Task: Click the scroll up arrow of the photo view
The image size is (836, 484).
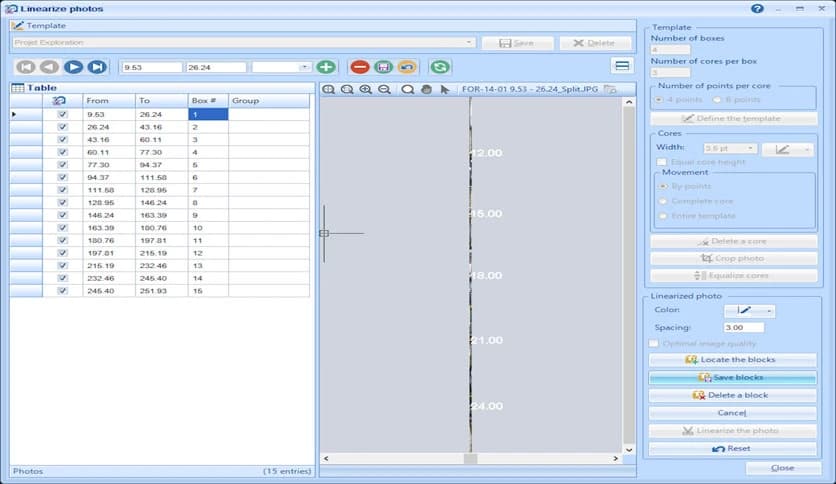Action: pyautogui.click(x=629, y=101)
